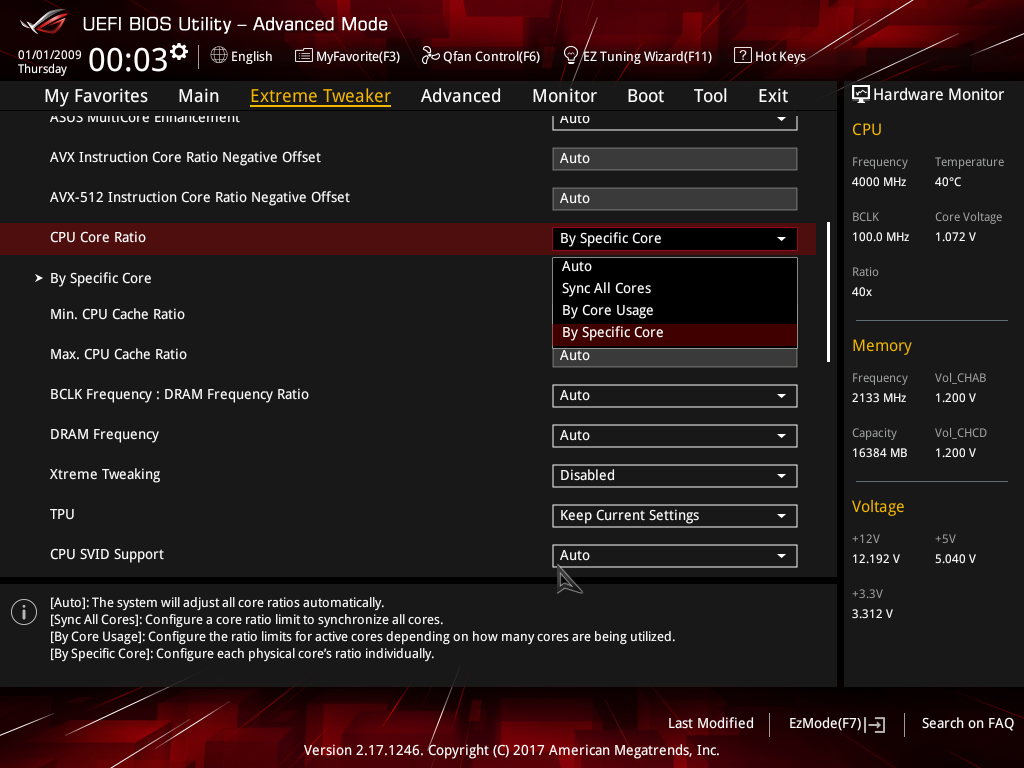Viewport: 1024px width, 768px height.
Task: Open the Xtreme Tweaking dropdown
Action: [x=675, y=475]
